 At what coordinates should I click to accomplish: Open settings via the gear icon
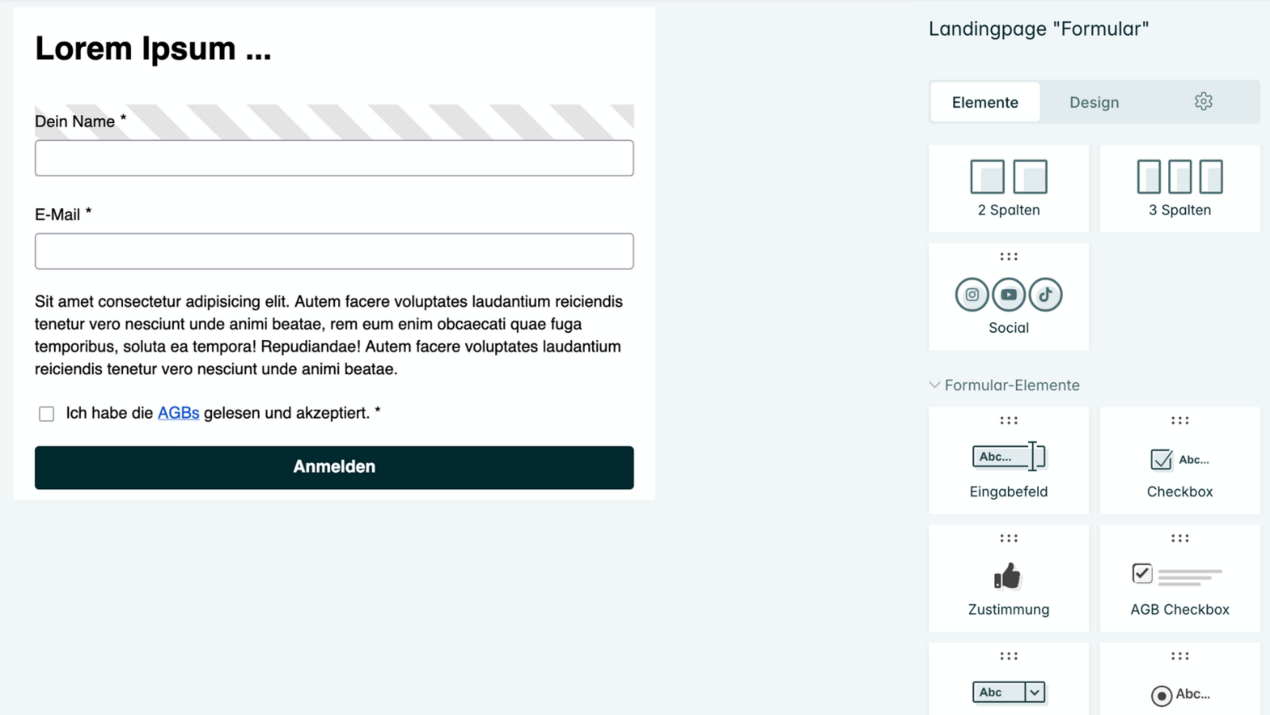(x=1203, y=102)
